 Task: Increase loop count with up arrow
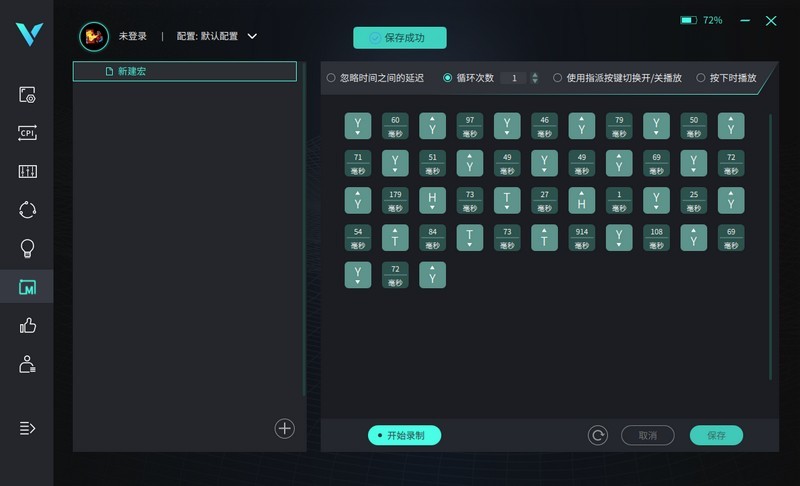[x=535, y=75]
